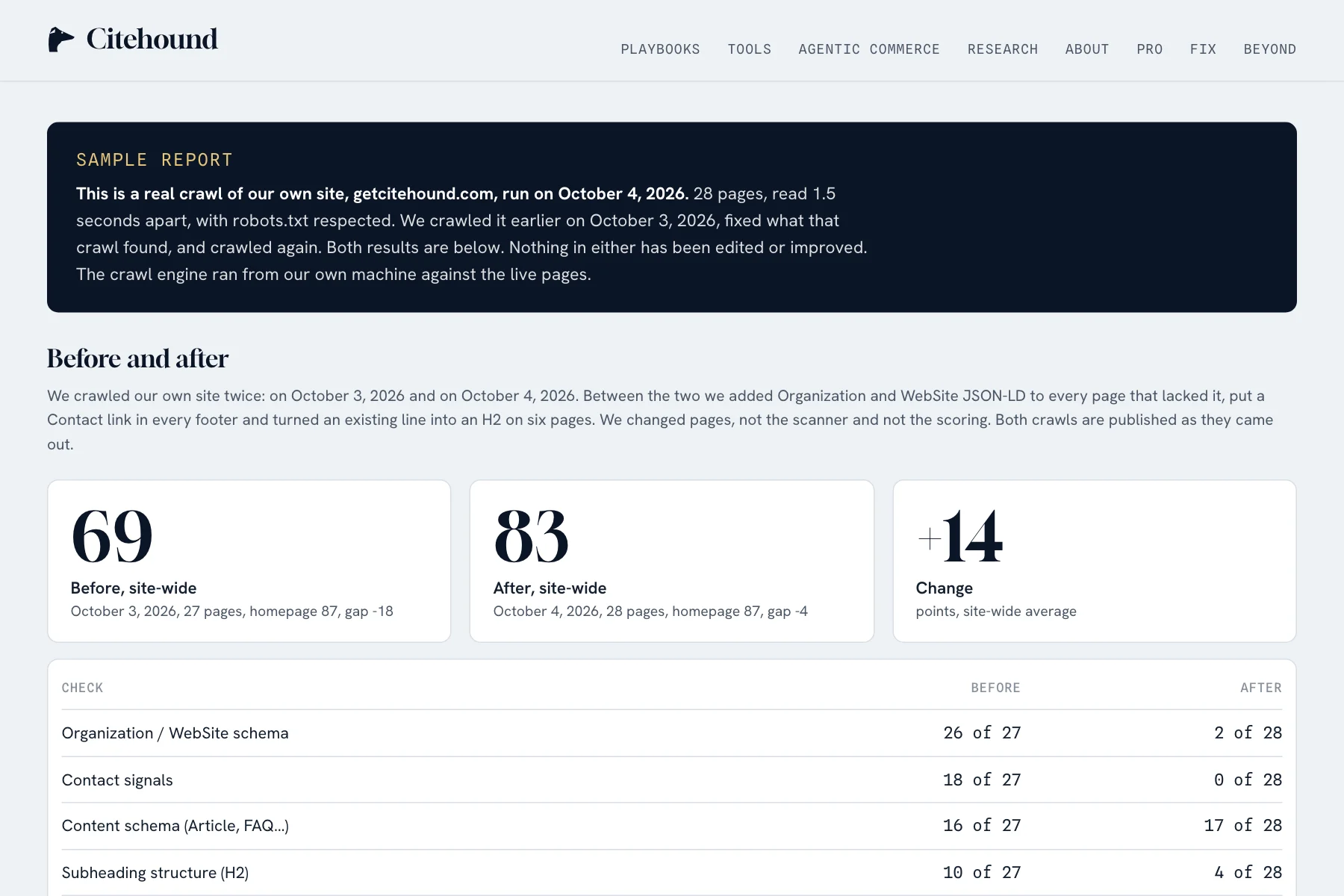
Task: Click the score 69 in the Before card
Action: click(x=112, y=536)
